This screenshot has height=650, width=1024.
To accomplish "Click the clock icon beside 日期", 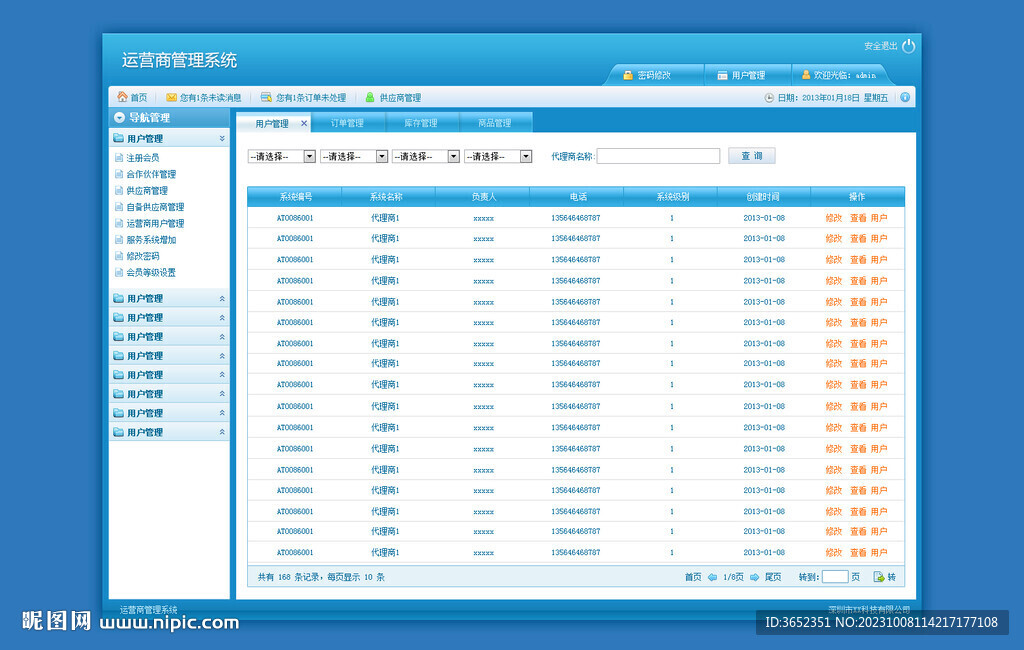I will coord(769,97).
